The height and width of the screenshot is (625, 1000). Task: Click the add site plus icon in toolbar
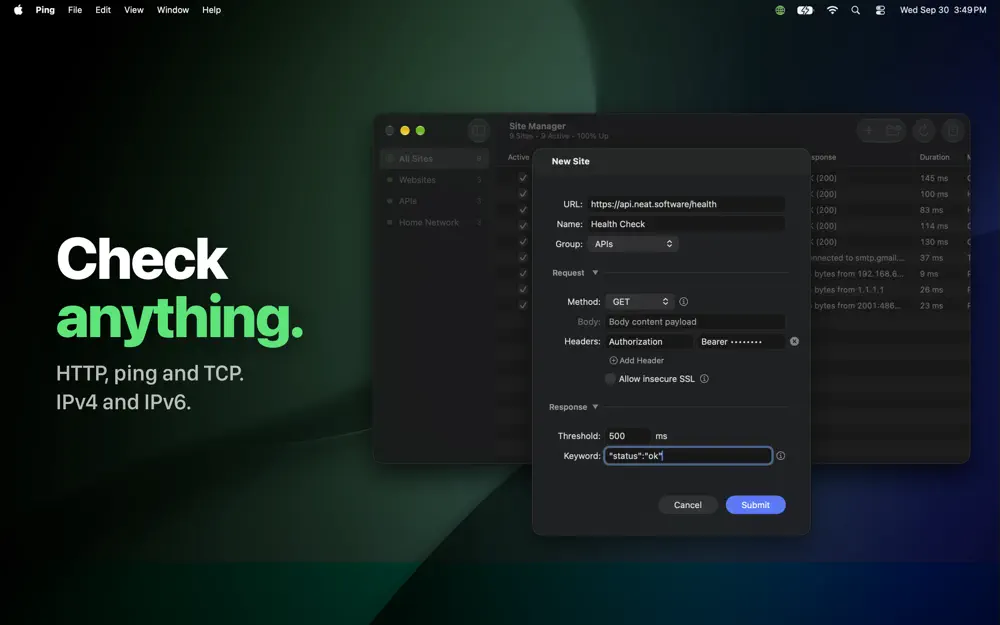point(869,131)
